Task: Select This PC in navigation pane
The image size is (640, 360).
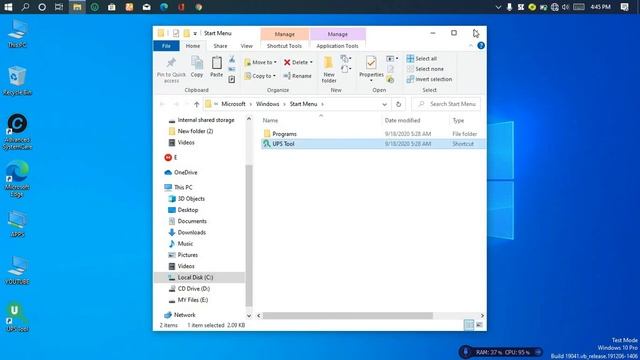Action: tap(183, 187)
